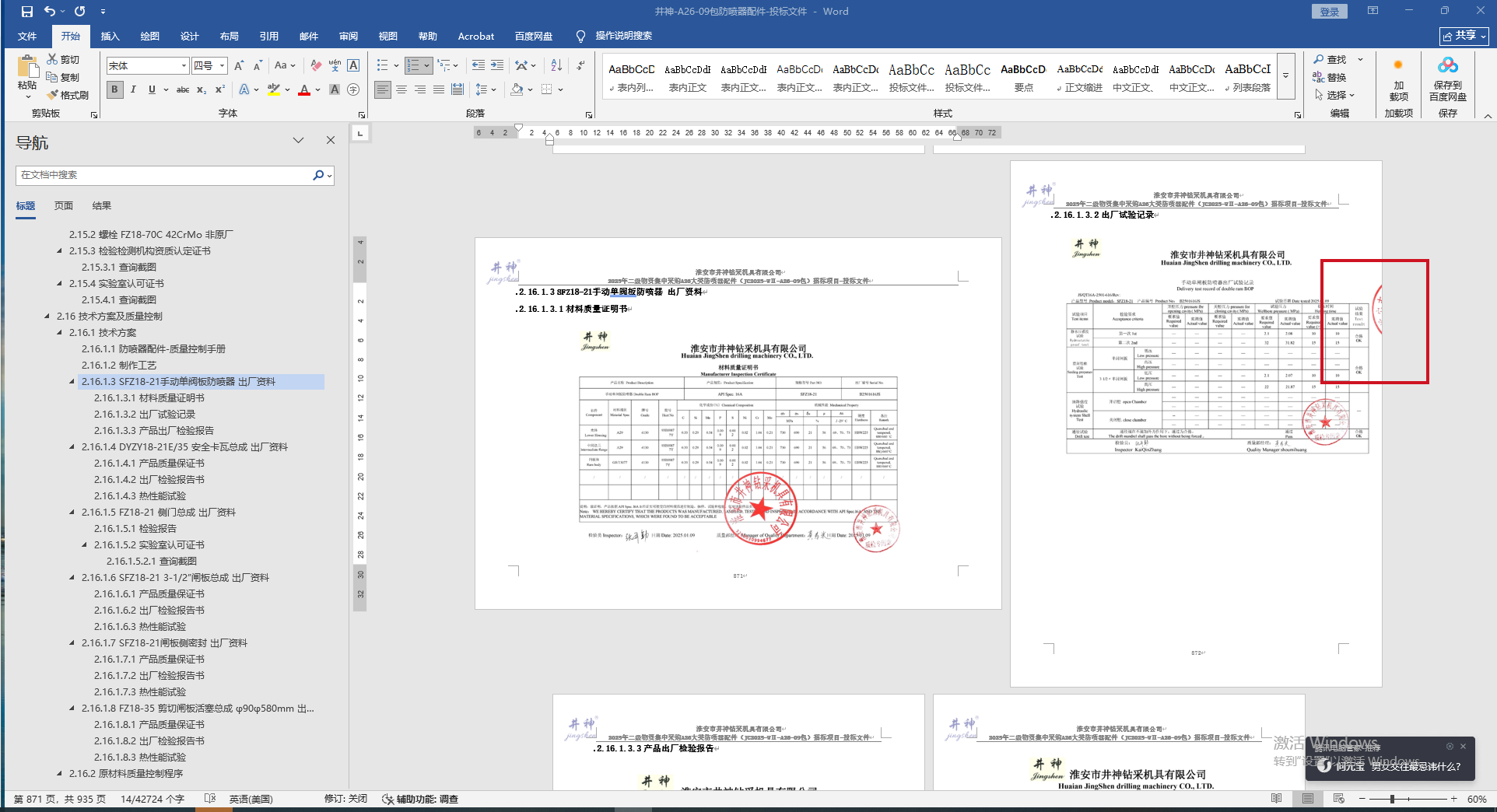Increase font size with the grow font icon
This screenshot has width=1497, height=812.
point(239,66)
